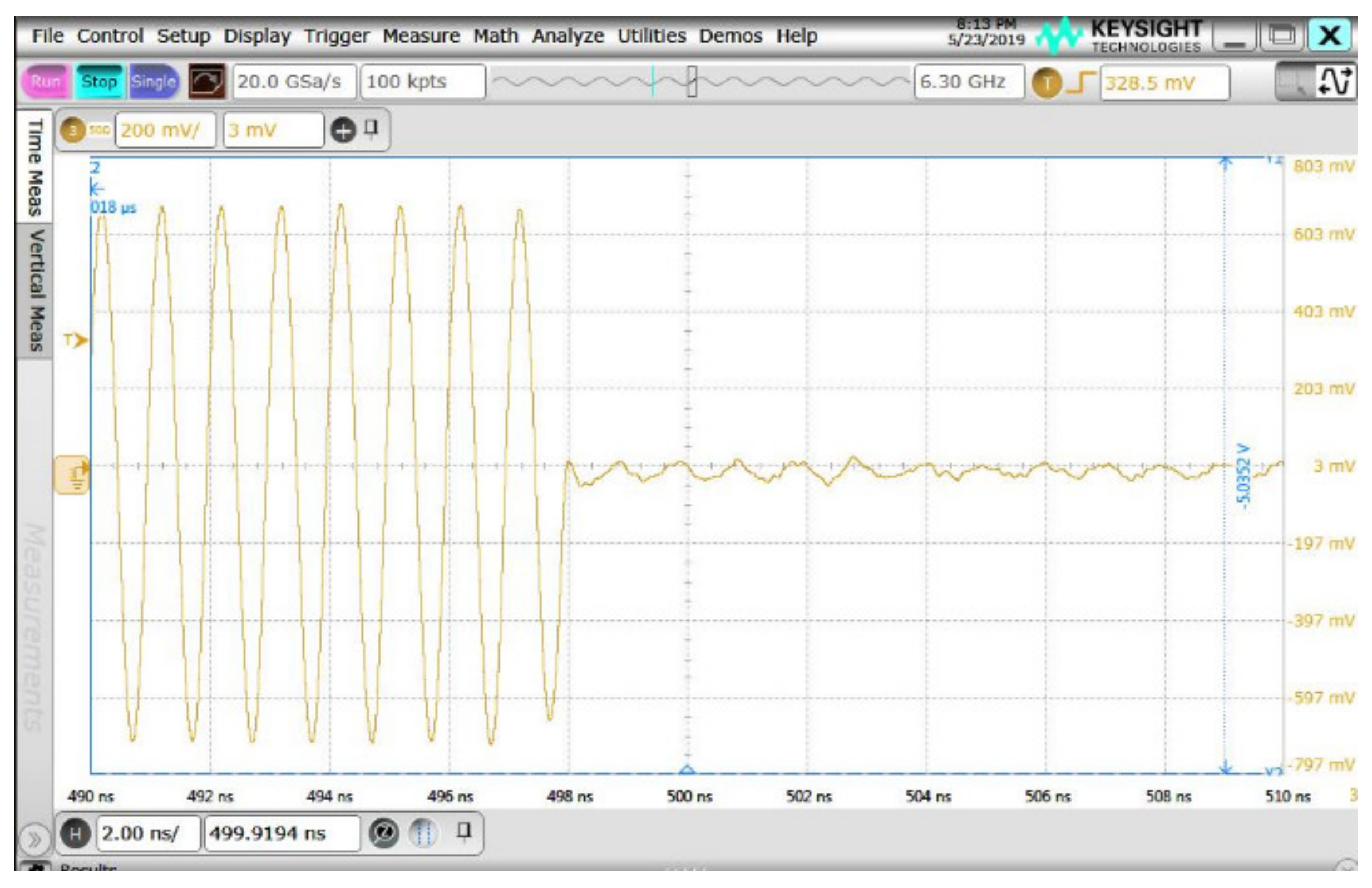This screenshot has width=1372, height=888.
Task: Activate Run mode
Action: click(x=48, y=82)
